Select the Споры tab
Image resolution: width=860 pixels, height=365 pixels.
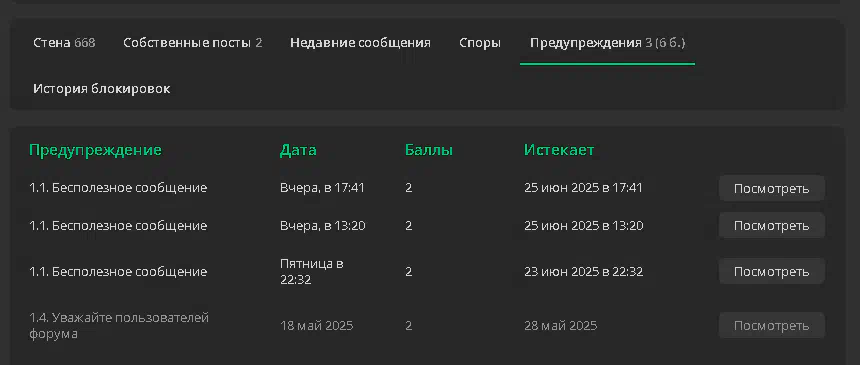click(x=480, y=43)
